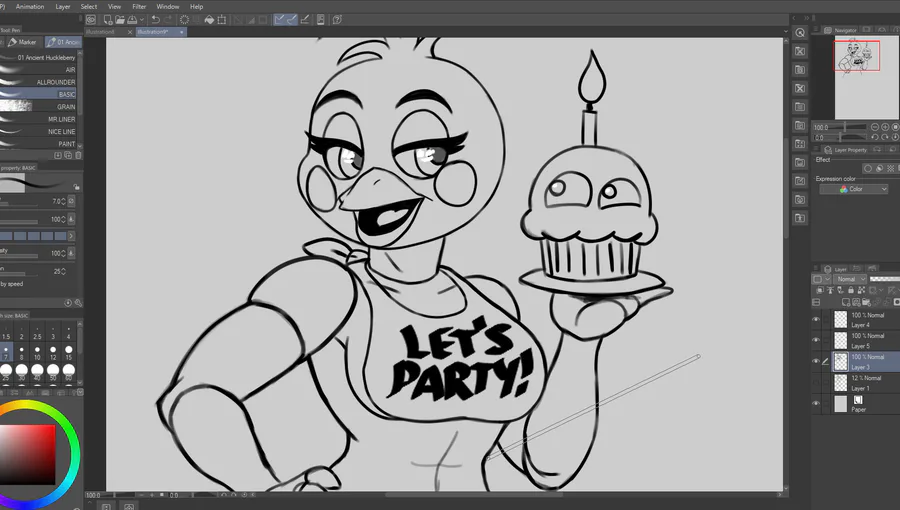Open the Layer menu
The image size is (900, 510).
point(63,6)
